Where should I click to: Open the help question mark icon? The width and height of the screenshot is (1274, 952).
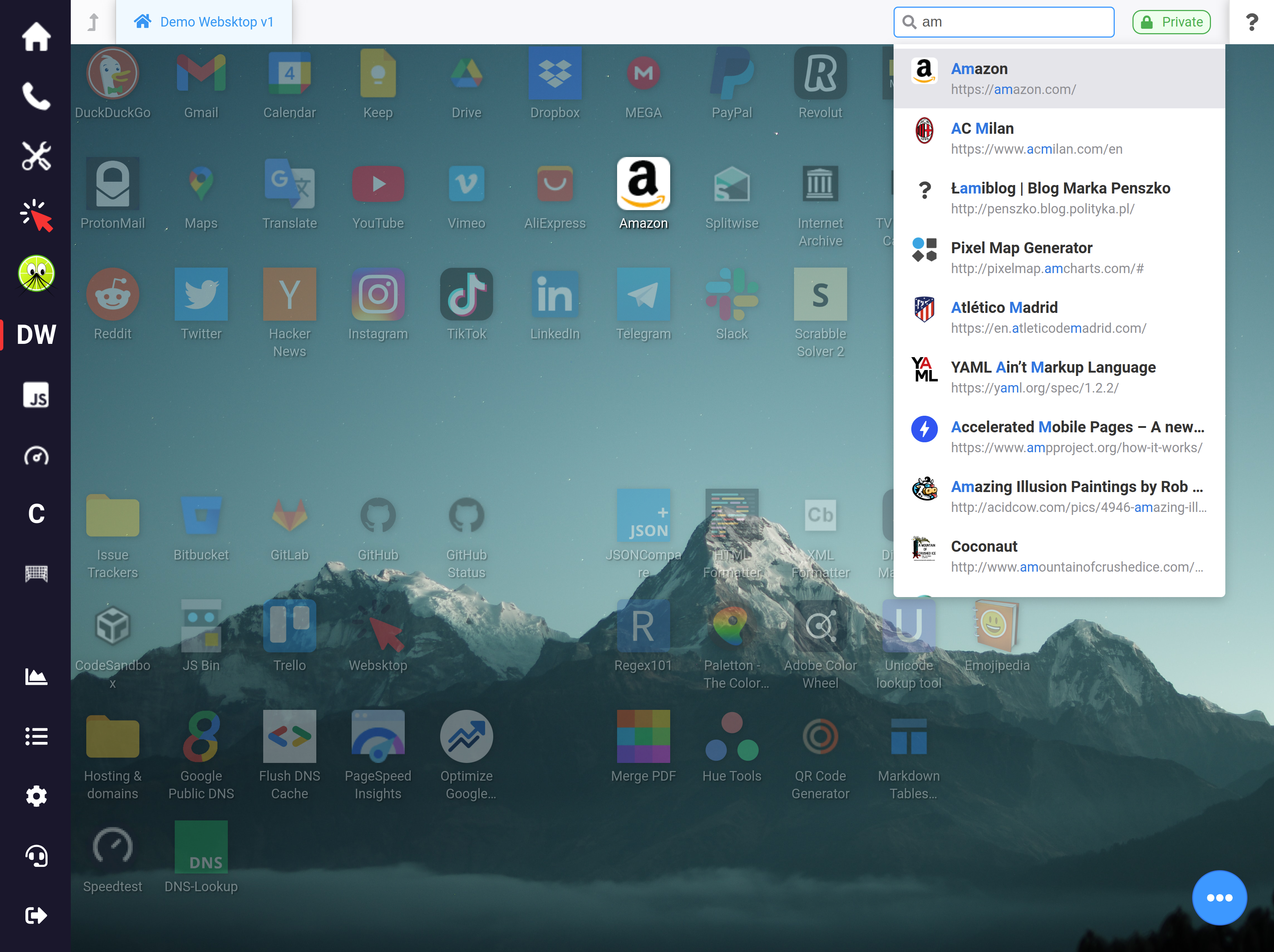click(x=1252, y=22)
